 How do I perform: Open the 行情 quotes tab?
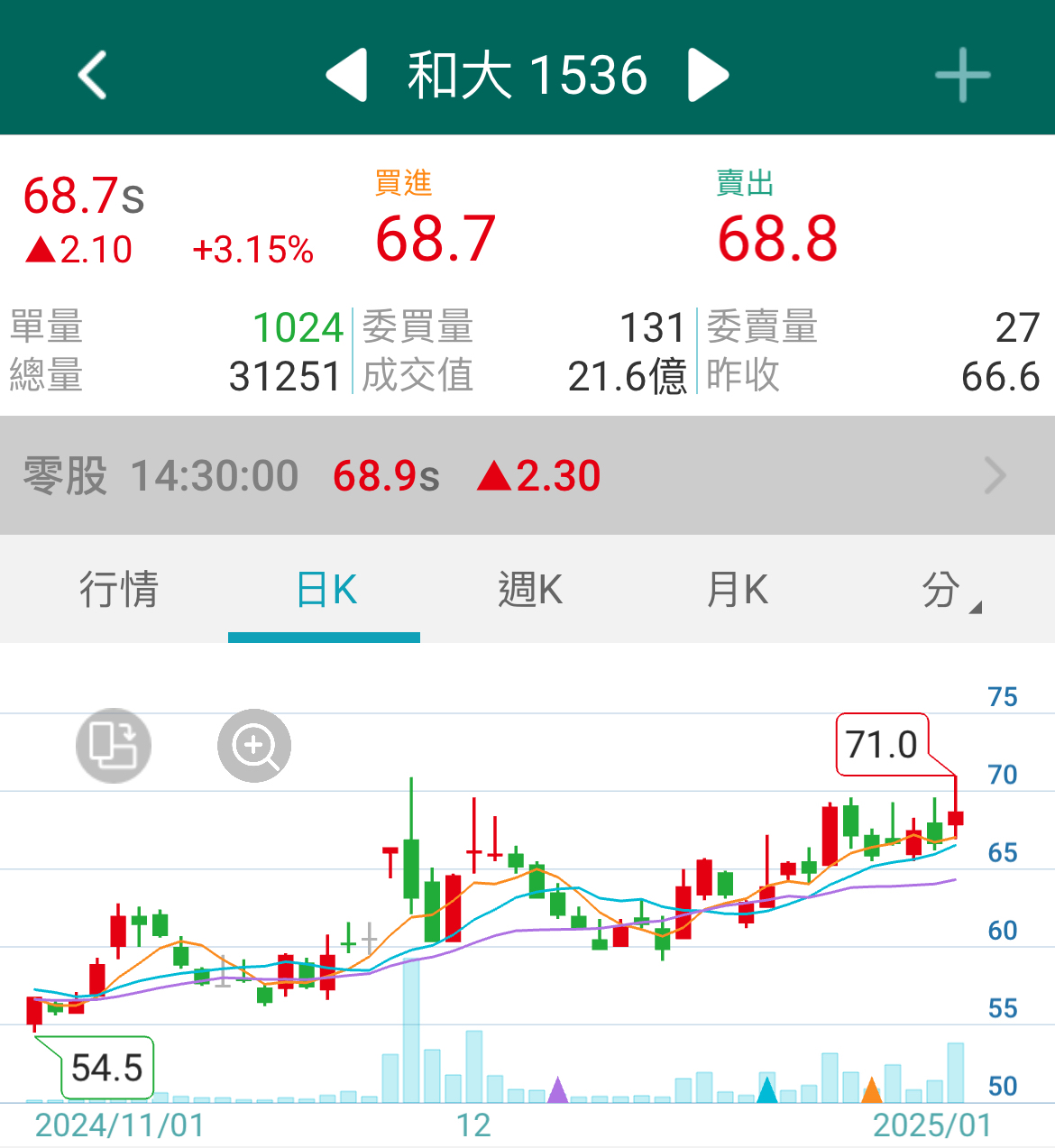click(x=120, y=590)
